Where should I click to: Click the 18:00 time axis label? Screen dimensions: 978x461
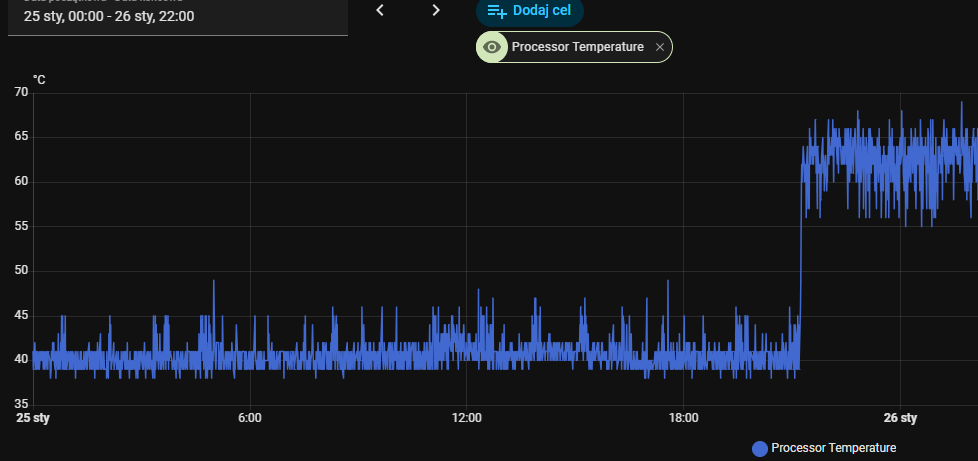683,418
